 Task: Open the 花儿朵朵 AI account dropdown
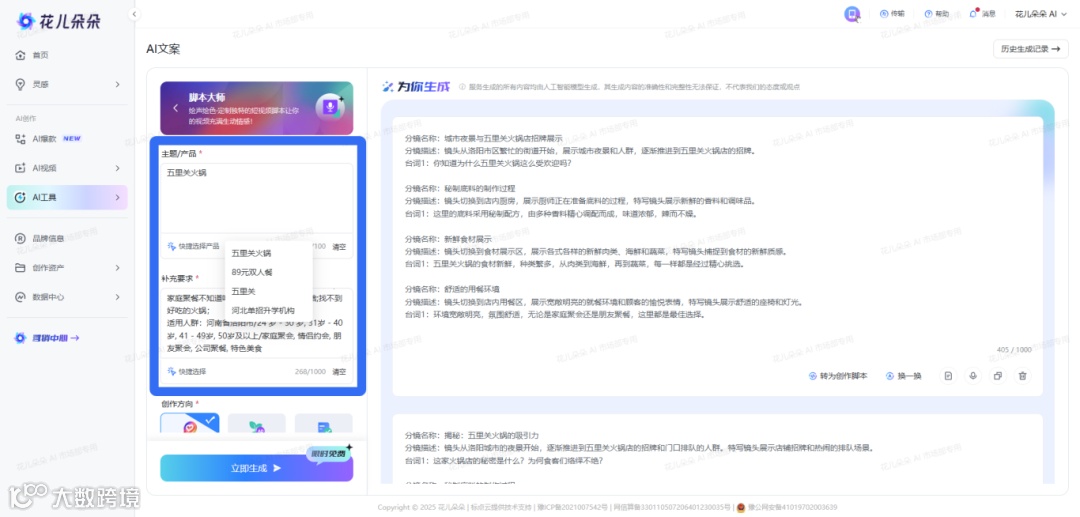coord(1041,14)
